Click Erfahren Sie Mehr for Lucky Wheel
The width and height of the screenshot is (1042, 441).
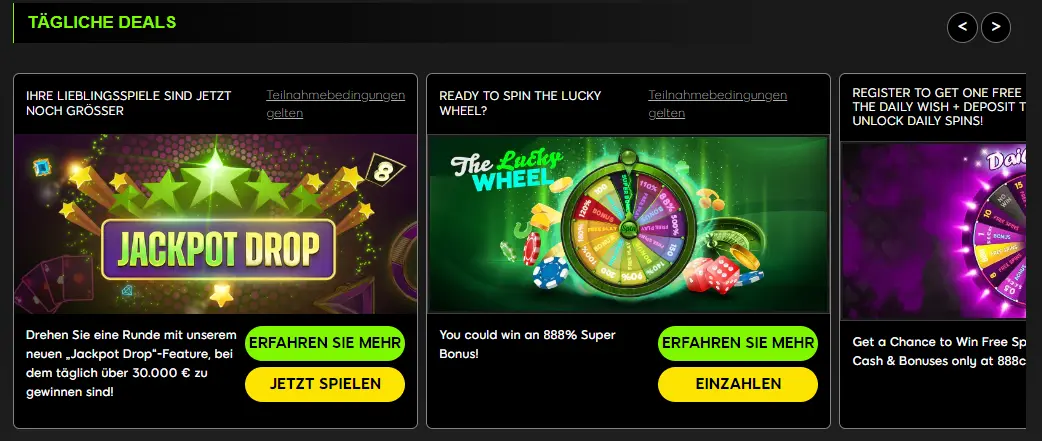tap(738, 343)
